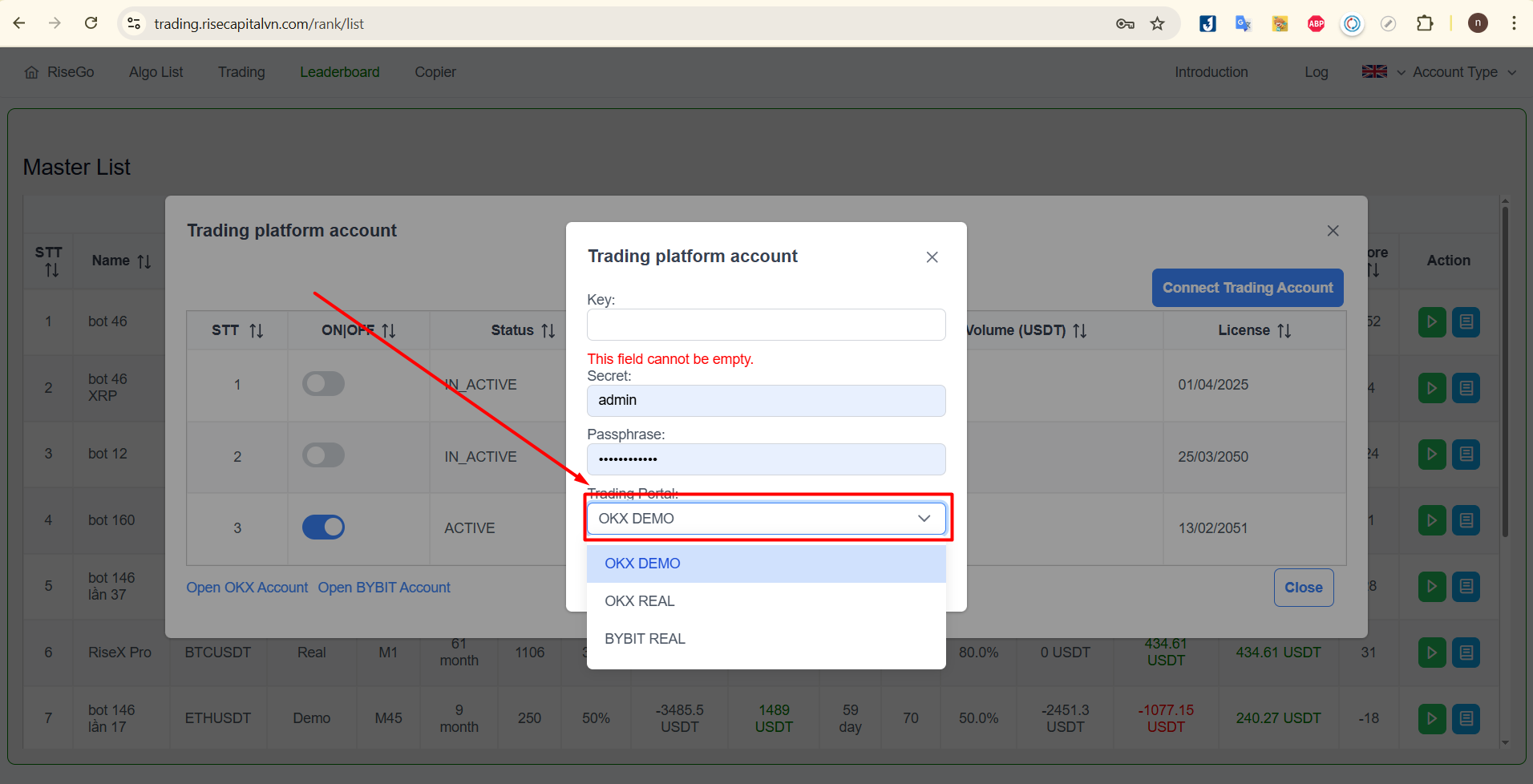Sort by Status column arrows
The image size is (1533, 784).
coord(548,330)
